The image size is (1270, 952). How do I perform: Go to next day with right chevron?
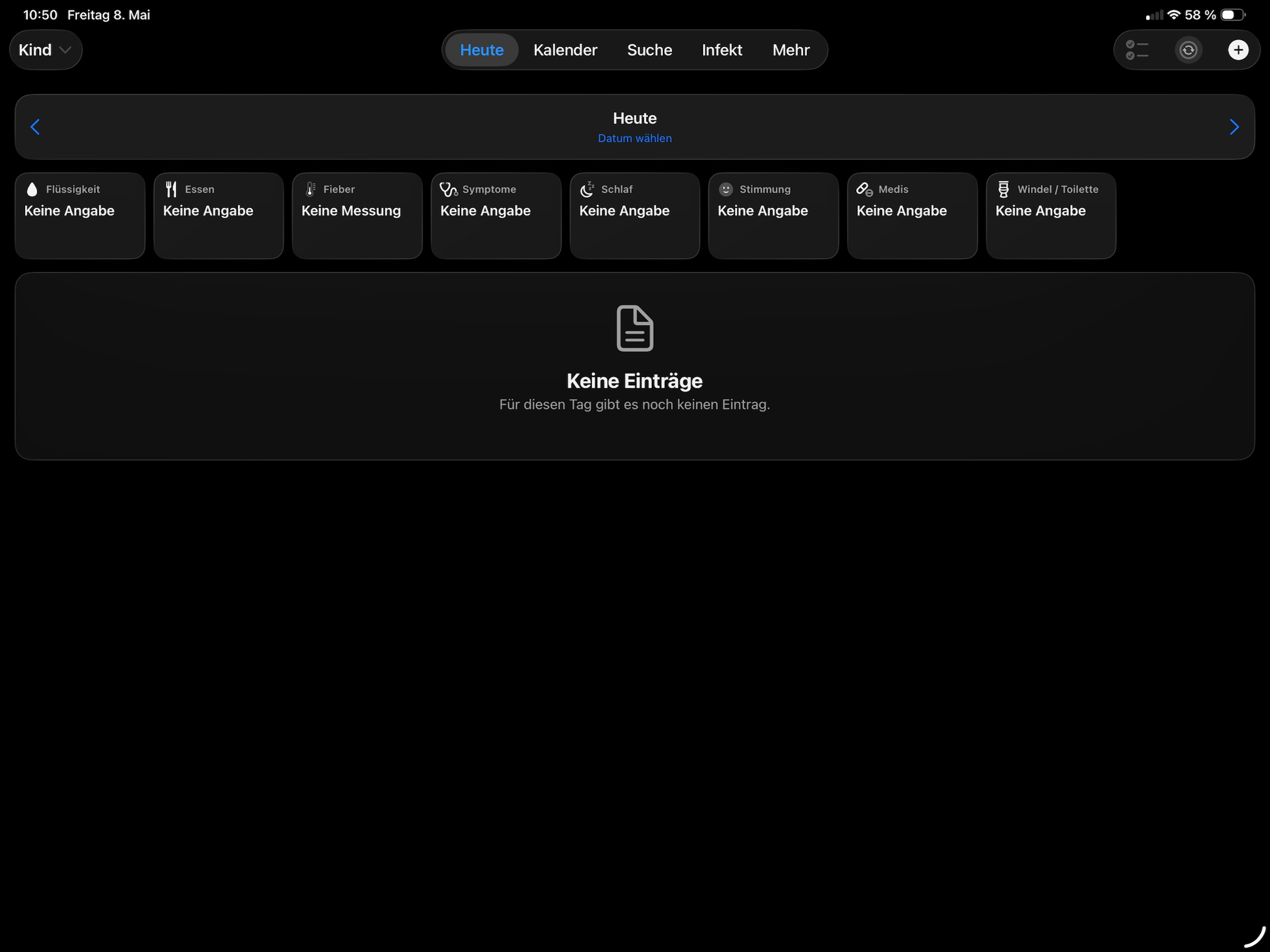(x=1234, y=127)
